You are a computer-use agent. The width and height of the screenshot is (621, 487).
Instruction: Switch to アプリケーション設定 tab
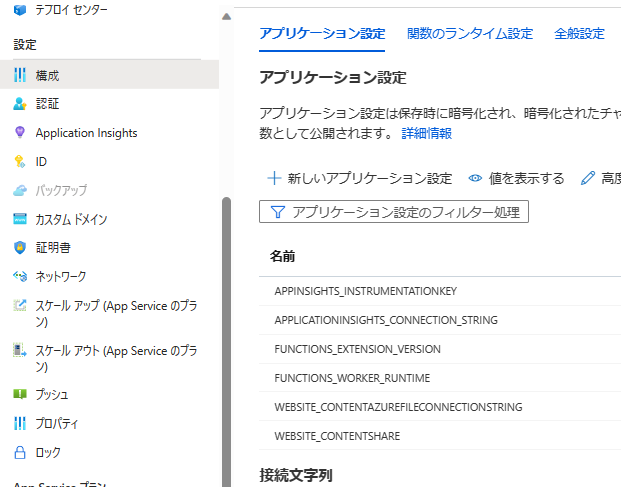(322, 34)
